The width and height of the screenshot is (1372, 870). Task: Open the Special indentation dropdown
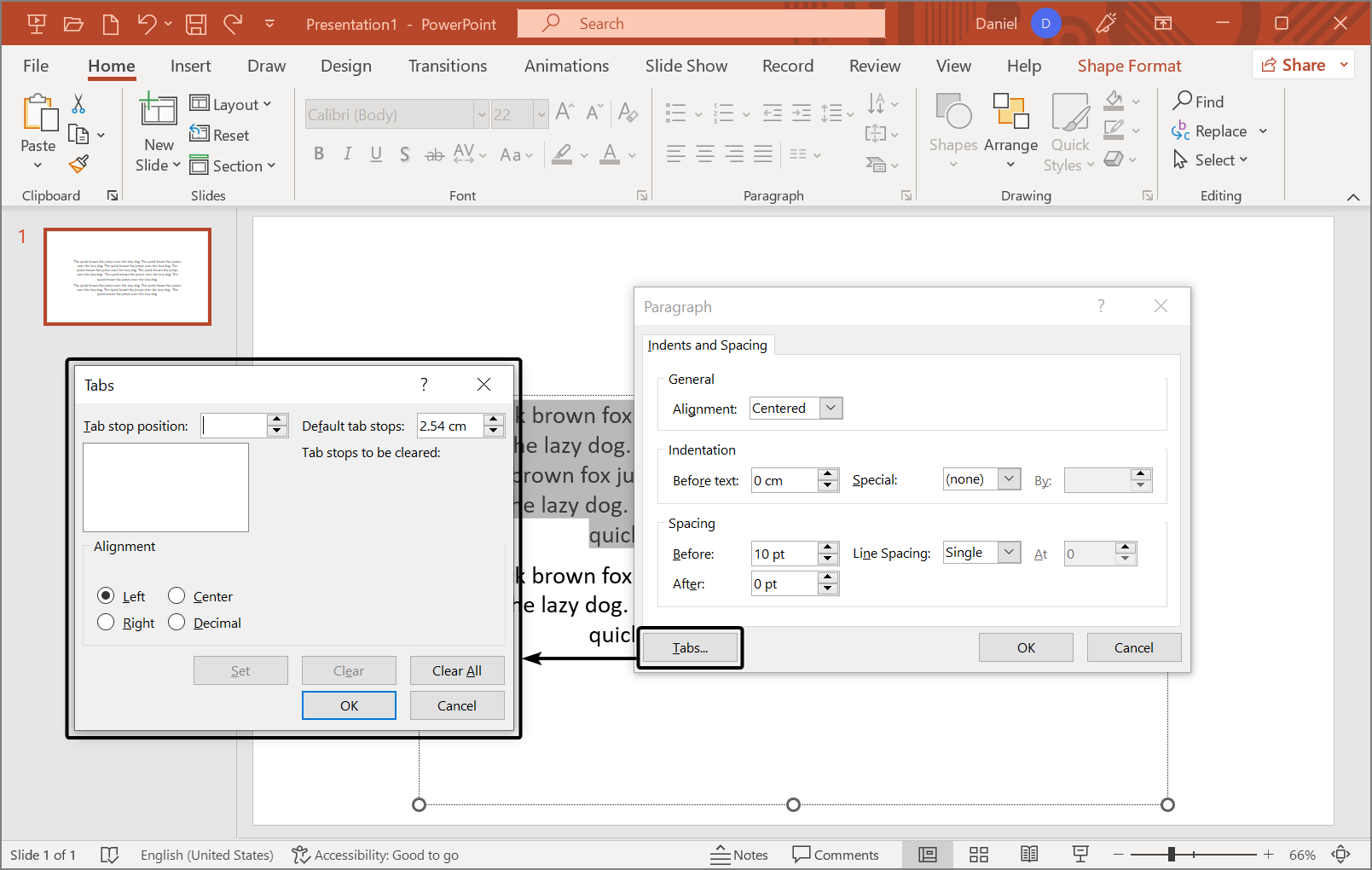(x=1009, y=479)
